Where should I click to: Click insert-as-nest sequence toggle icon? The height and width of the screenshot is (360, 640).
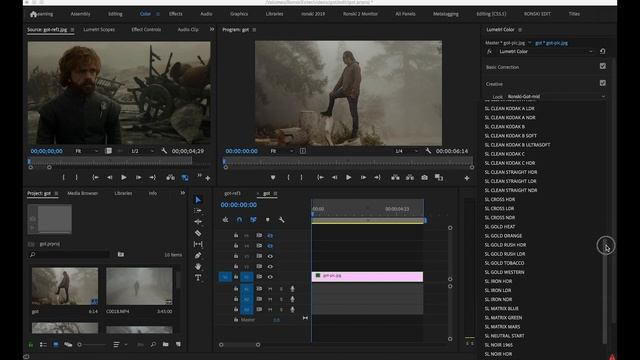pyautogui.click(x=225, y=220)
